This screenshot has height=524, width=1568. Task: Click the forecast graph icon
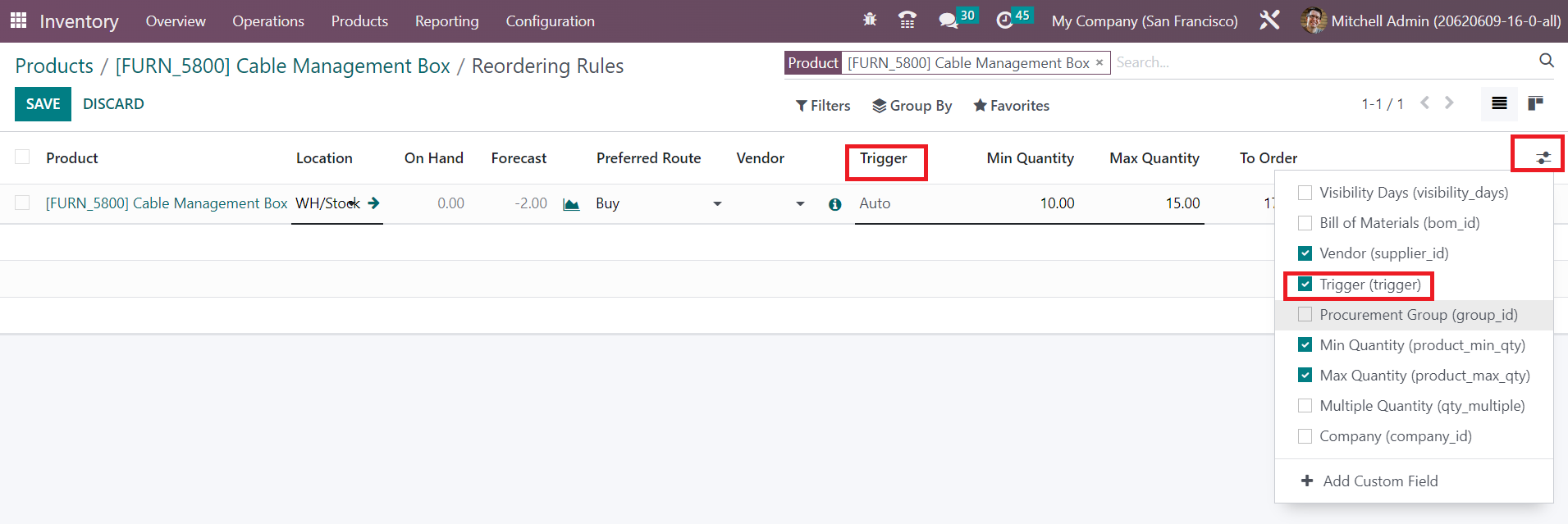[x=571, y=204]
